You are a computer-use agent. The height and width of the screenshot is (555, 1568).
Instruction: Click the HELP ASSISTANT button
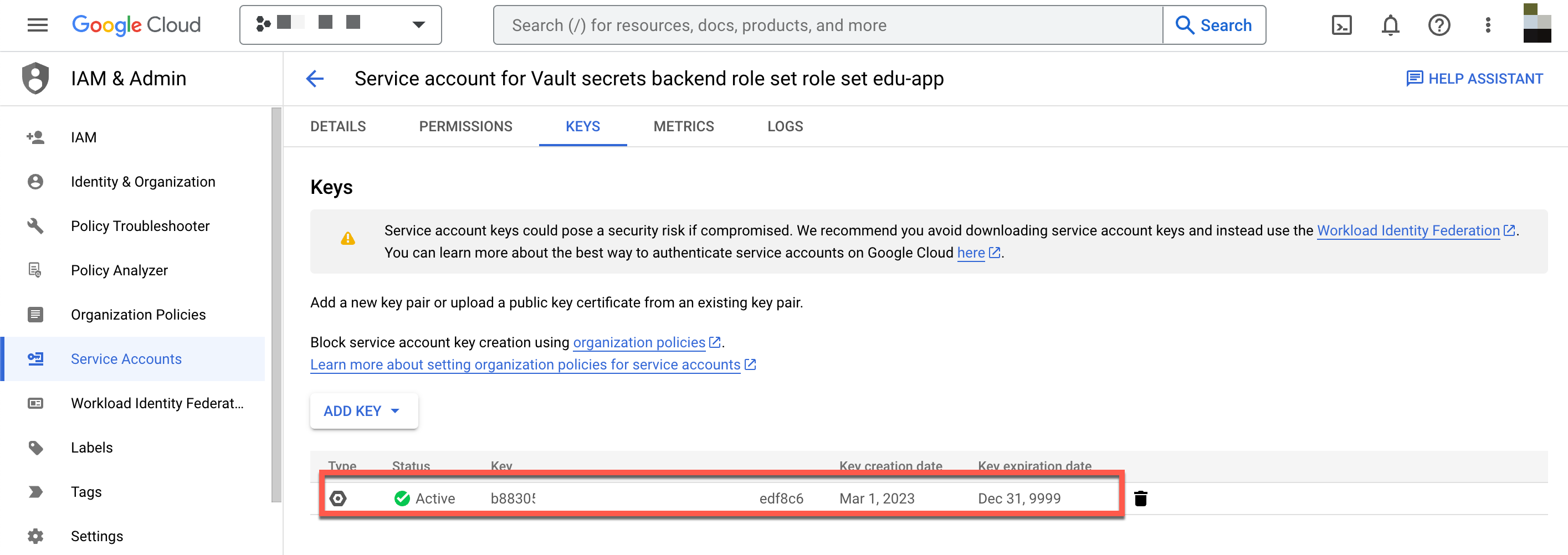click(1474, 79)
